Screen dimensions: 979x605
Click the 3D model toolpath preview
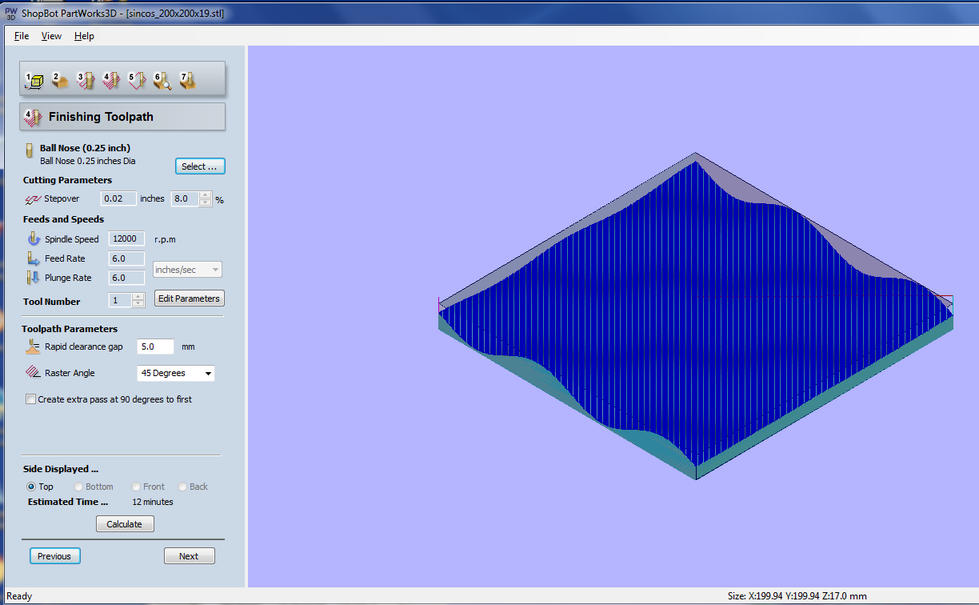pyautogui.click(x=696, y=316)
